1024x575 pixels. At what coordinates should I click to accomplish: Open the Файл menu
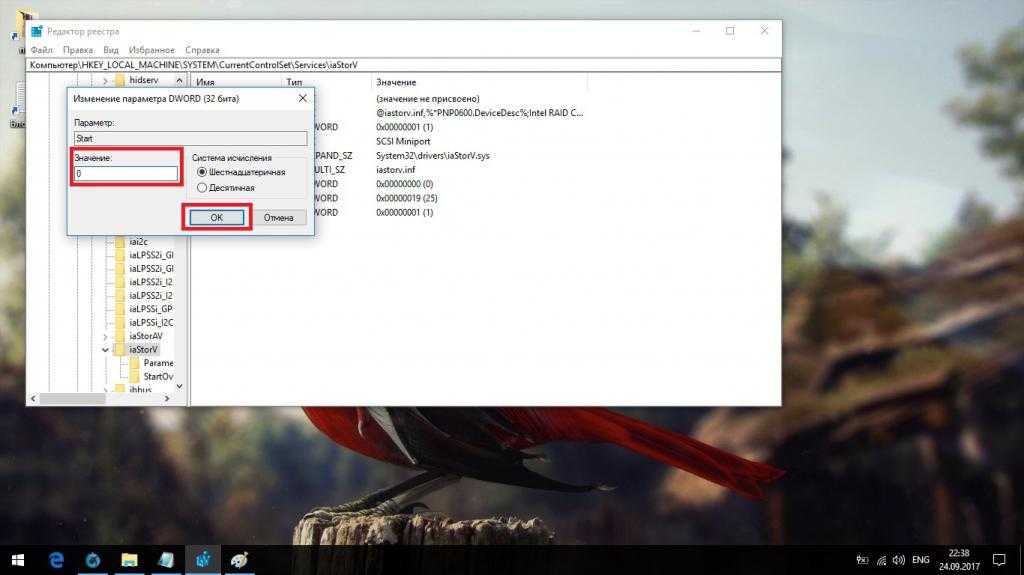(41, 50)
